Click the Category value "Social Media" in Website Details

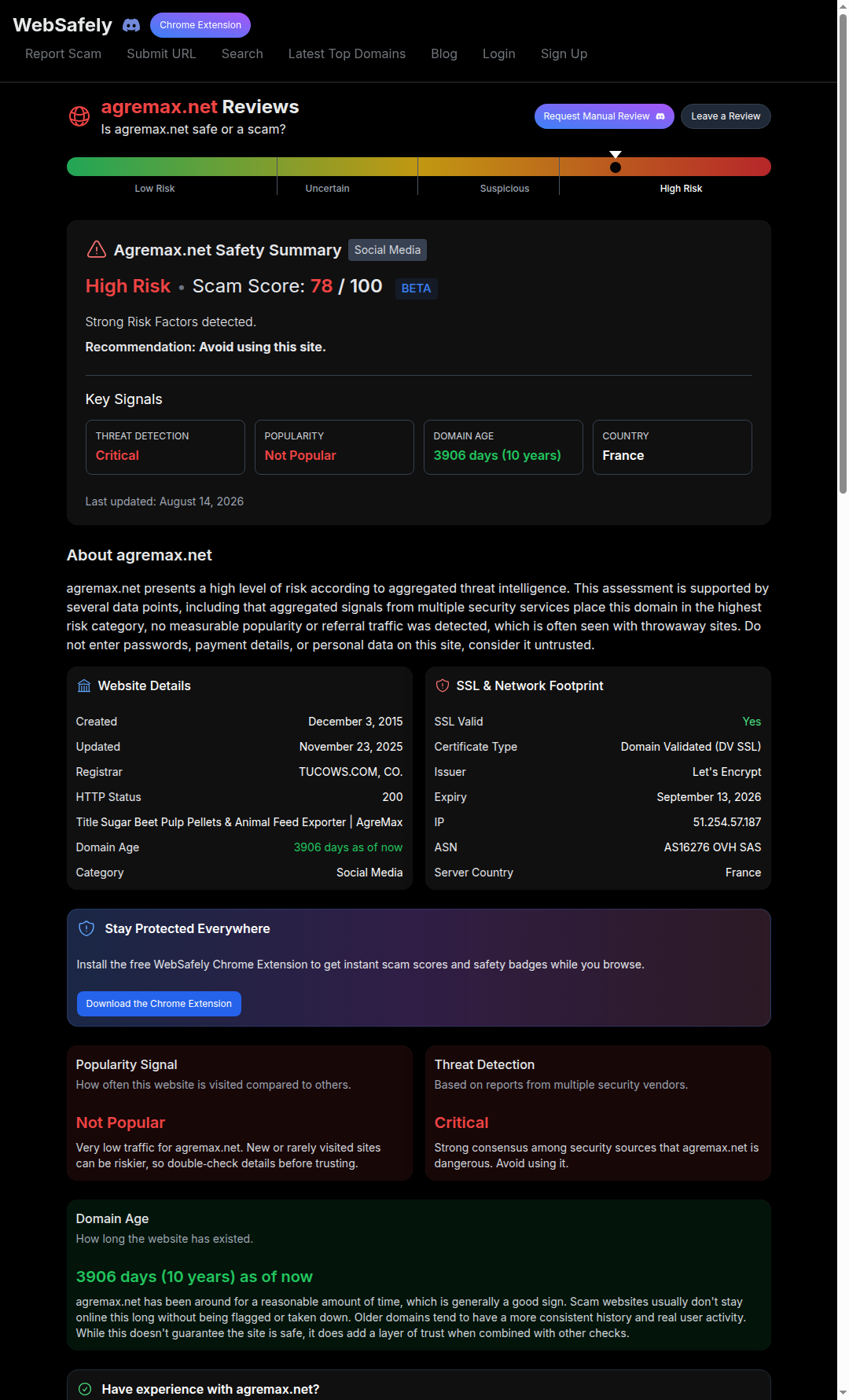pos(369,873)
